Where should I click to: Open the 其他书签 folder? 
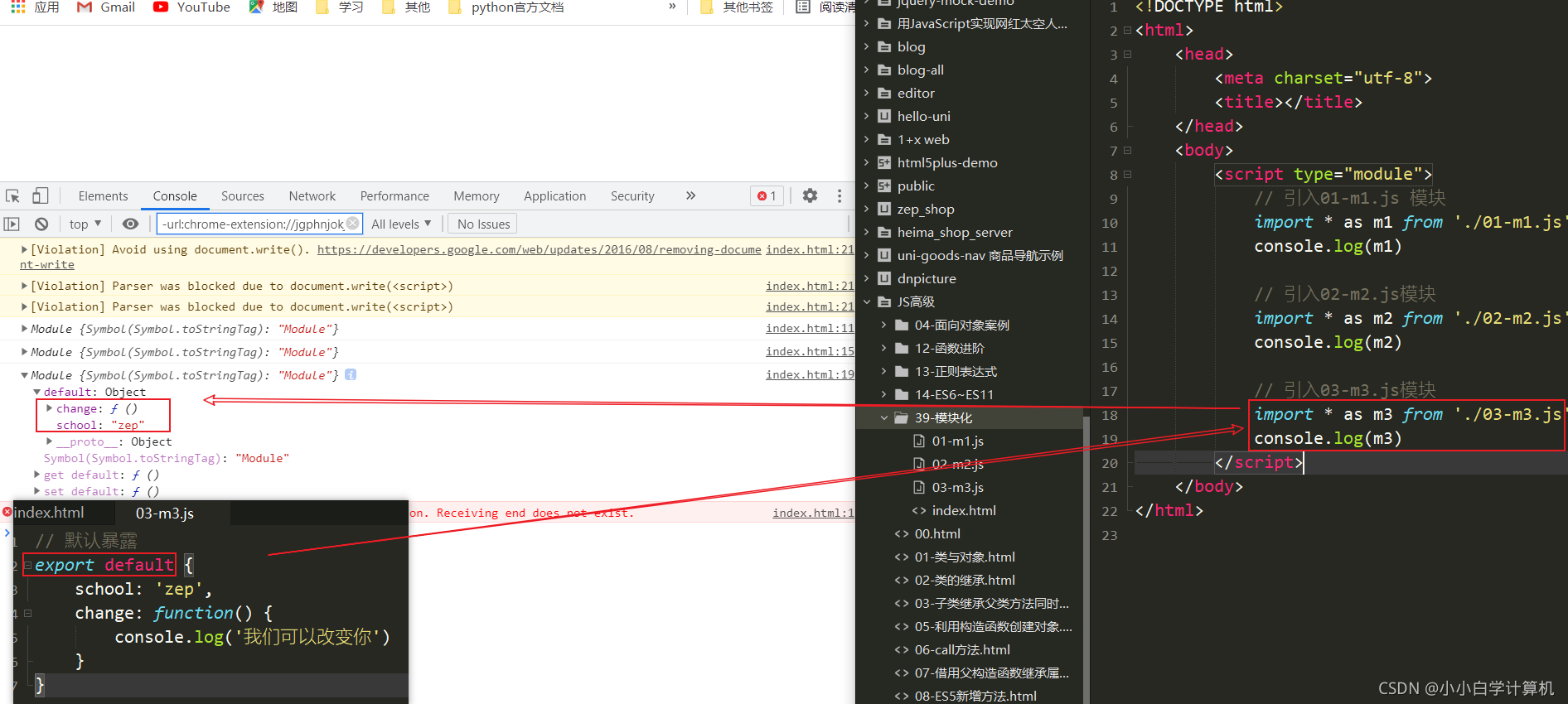pyautogui.click(x=736, y=7)
